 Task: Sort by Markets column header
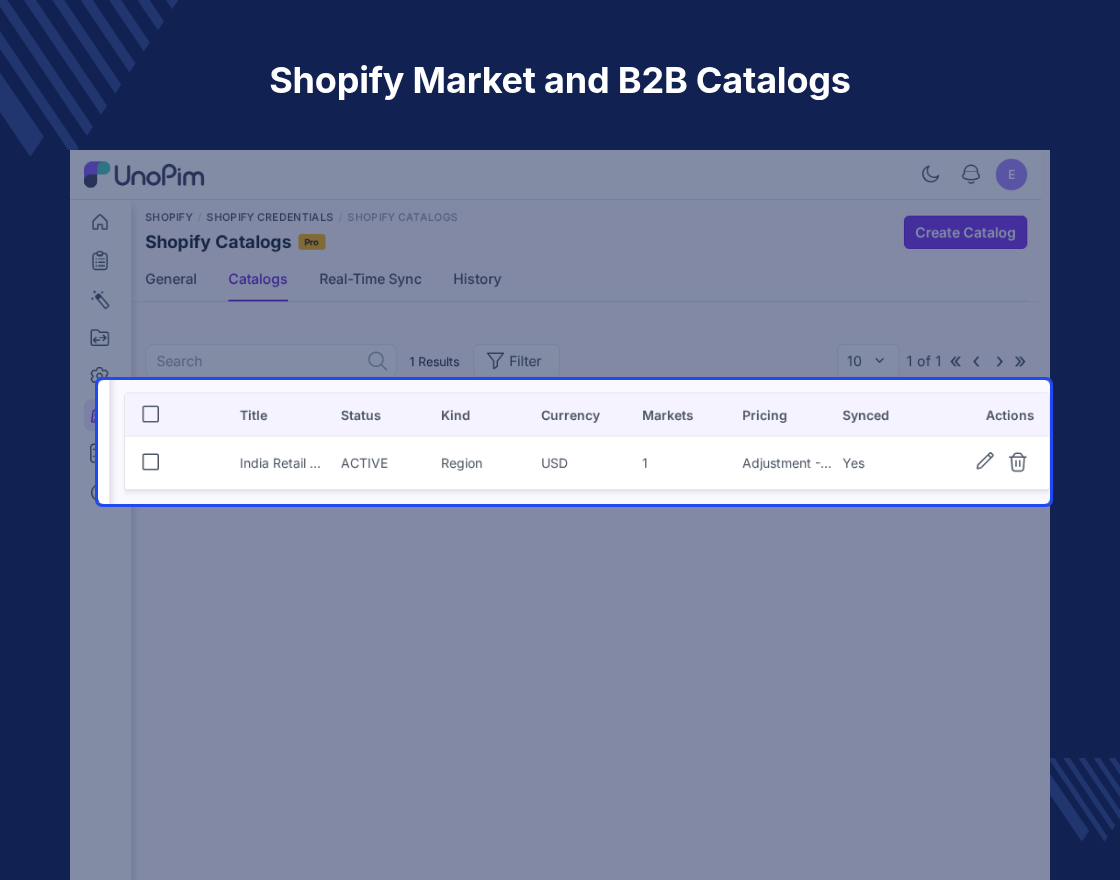667,416
